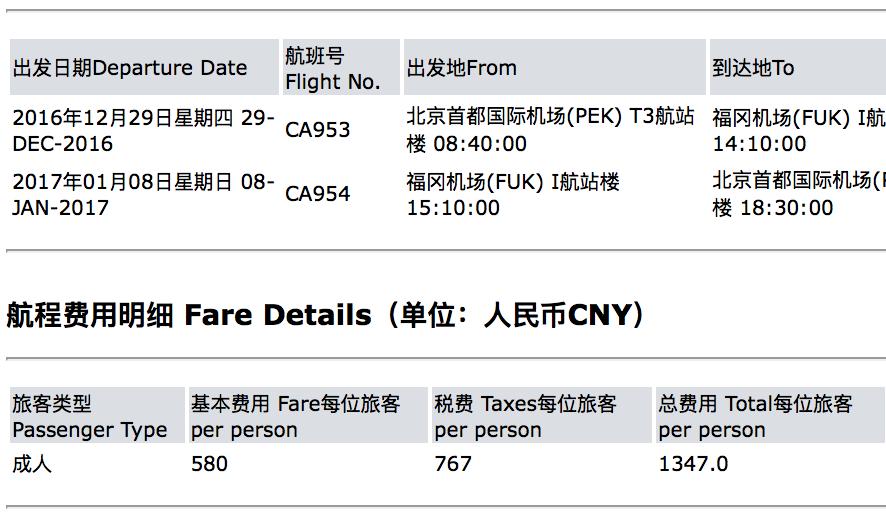Select the total fare value 1347.0
Screen dimensions: 886x524
(693, 464)
